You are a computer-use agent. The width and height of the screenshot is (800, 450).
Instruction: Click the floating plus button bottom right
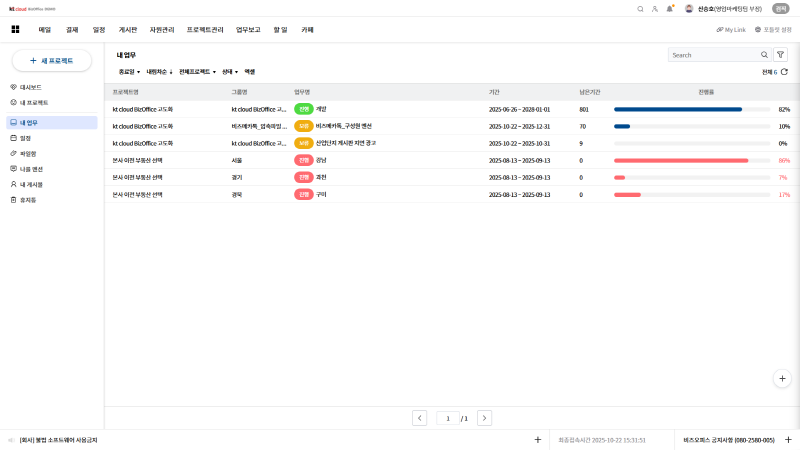[783, 378]
